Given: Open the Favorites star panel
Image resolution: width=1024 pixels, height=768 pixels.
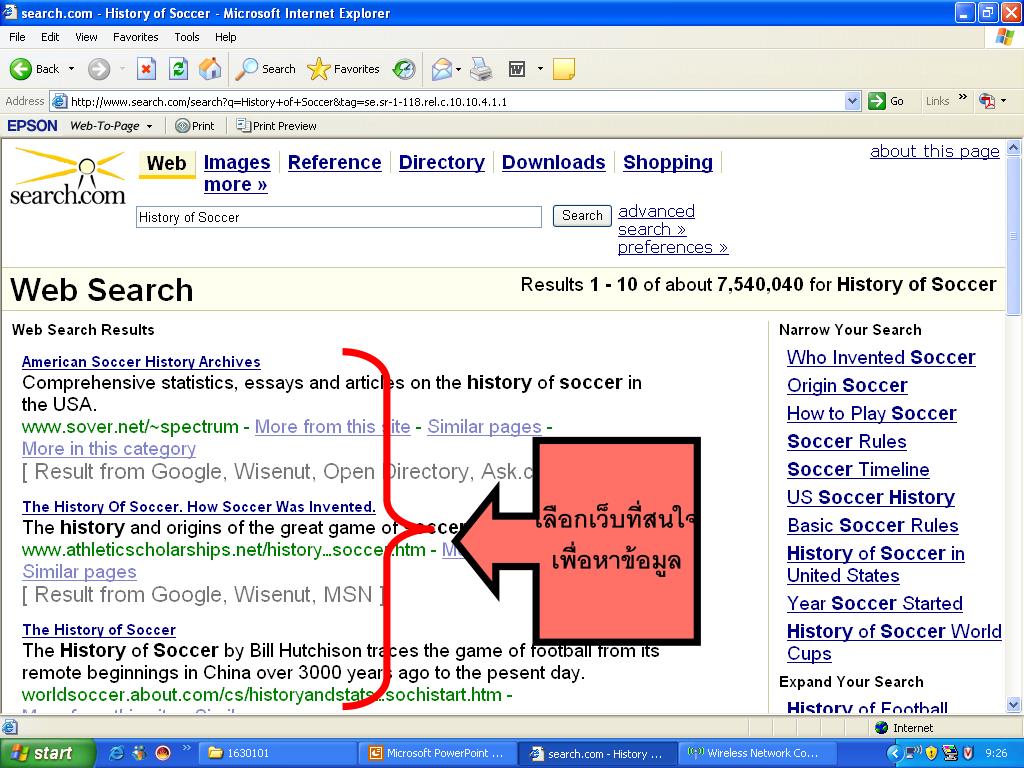Looking at the screenshot, I should coord(344,69).
